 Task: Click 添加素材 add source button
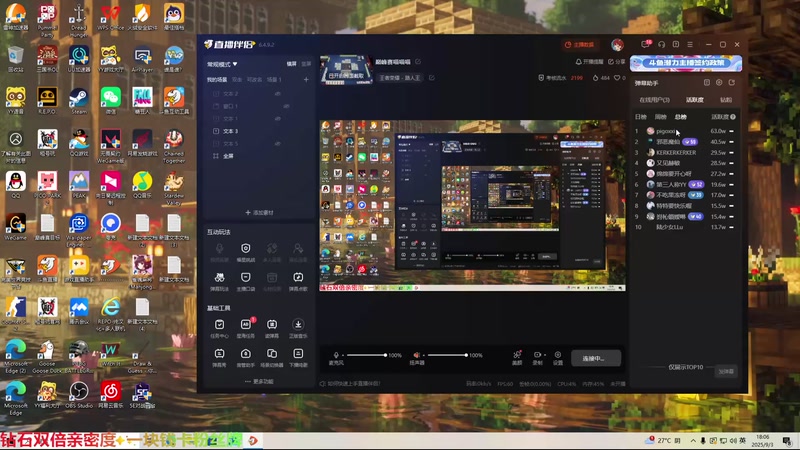[x=259, y=213]
